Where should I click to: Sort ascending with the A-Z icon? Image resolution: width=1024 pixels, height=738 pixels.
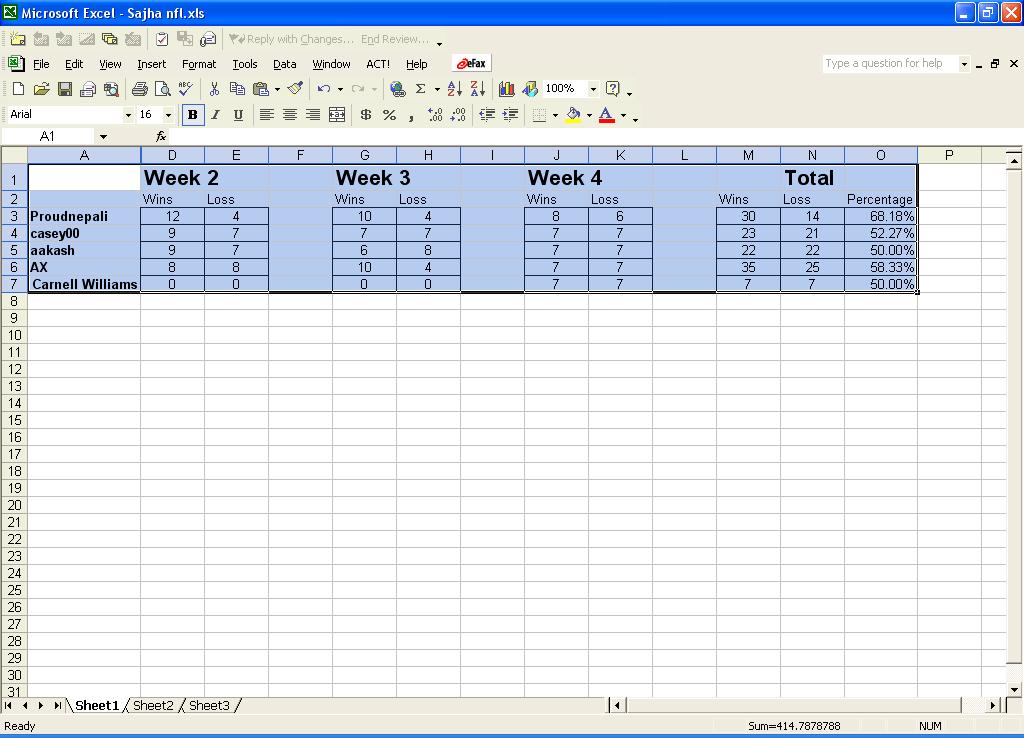click(454, 89)
